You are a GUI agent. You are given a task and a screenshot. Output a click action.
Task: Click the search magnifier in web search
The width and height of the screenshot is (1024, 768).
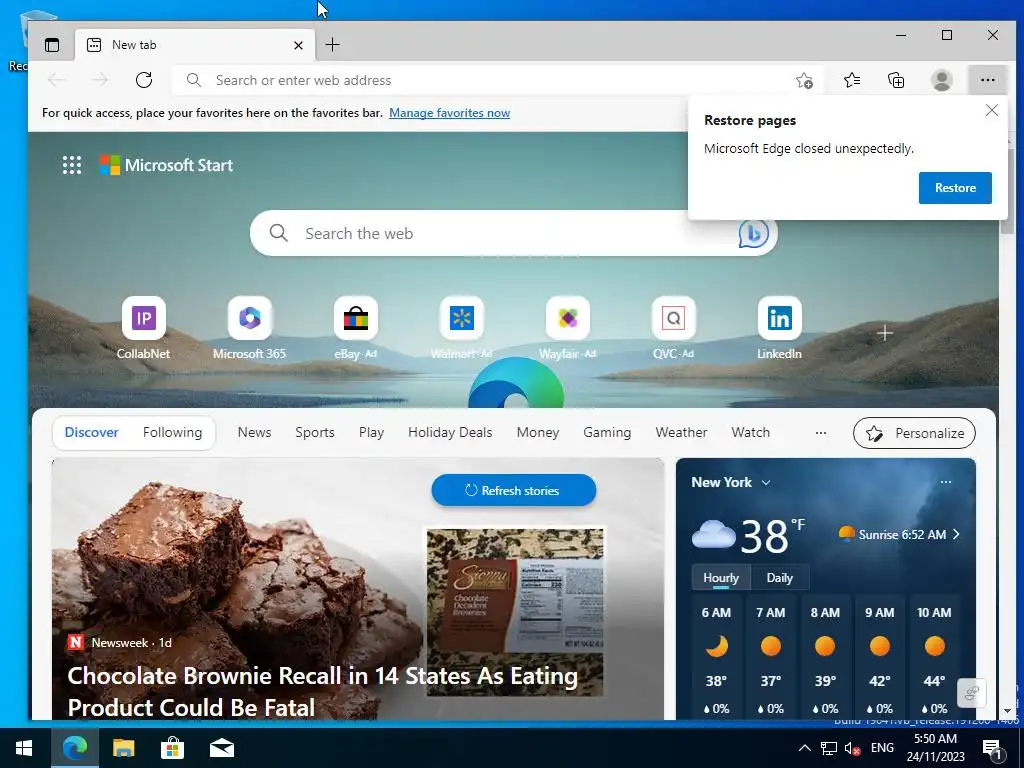click(279, 233)
